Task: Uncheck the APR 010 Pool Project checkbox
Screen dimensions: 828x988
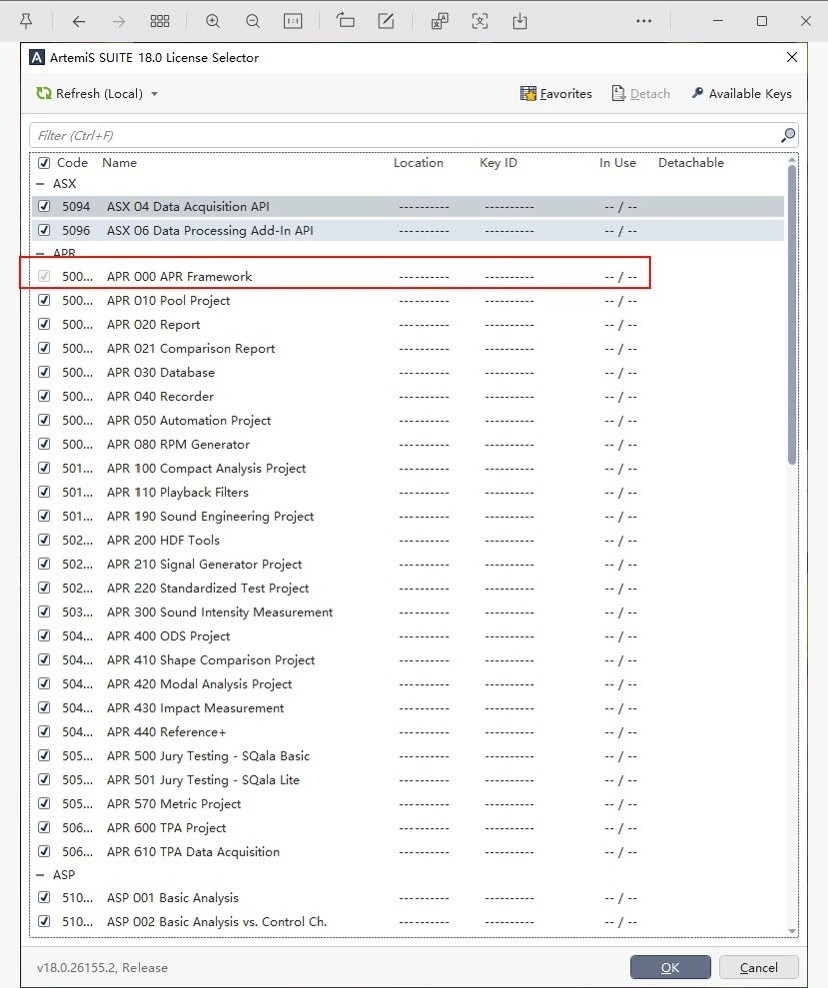Action: [44, 300]
